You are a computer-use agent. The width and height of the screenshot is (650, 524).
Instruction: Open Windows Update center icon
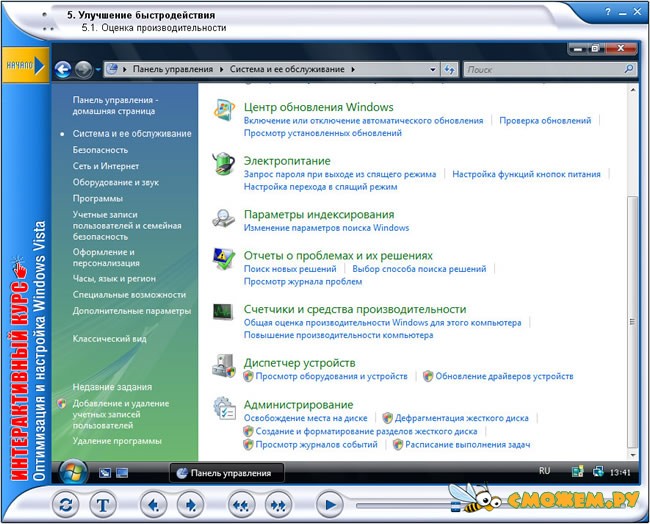224,110
